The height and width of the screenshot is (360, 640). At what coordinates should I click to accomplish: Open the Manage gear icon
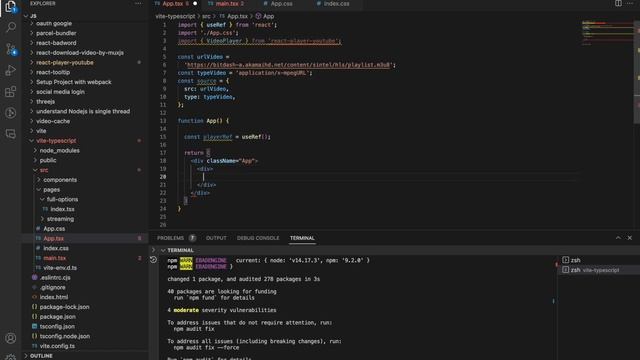11,357
